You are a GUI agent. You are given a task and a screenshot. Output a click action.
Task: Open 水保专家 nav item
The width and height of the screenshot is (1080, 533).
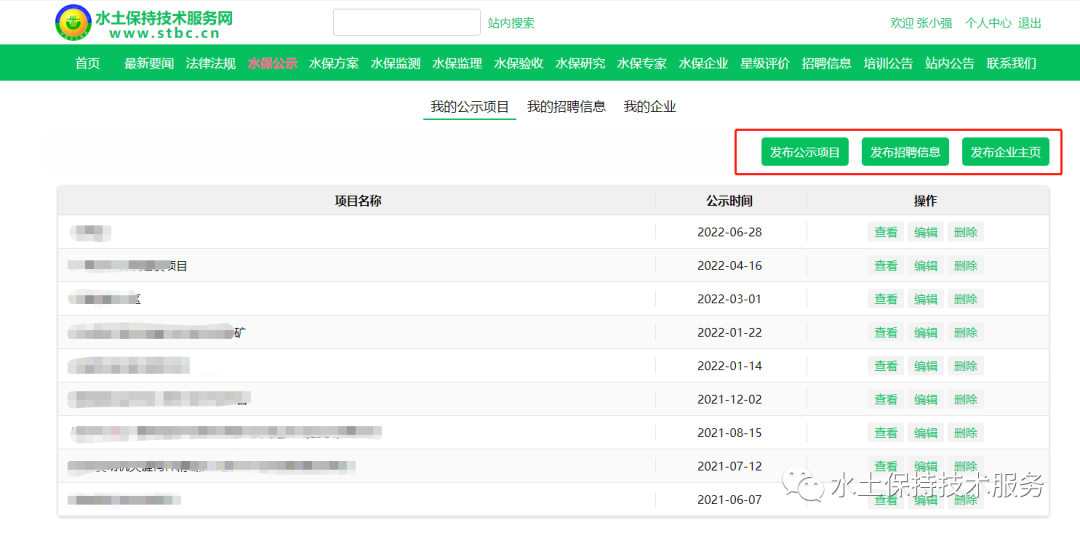tap(642, 63)
